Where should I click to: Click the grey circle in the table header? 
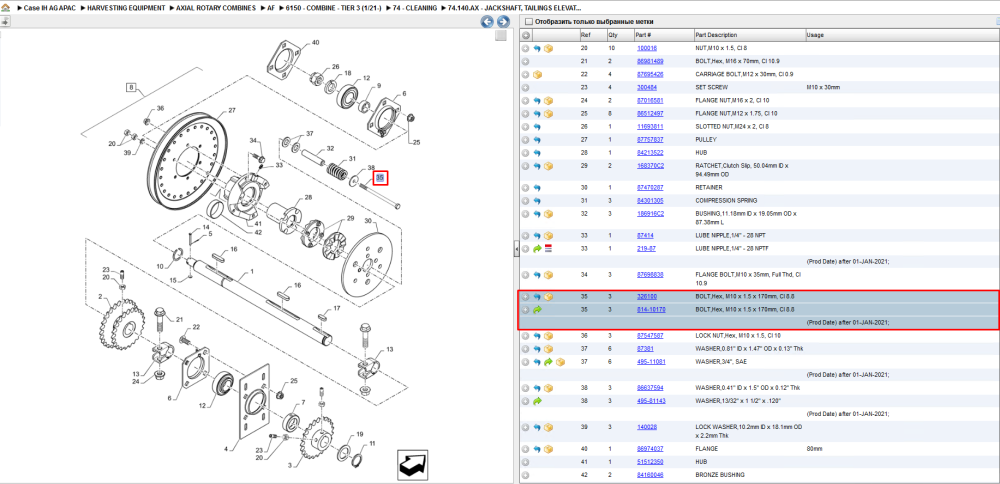[x=526, y=35]
